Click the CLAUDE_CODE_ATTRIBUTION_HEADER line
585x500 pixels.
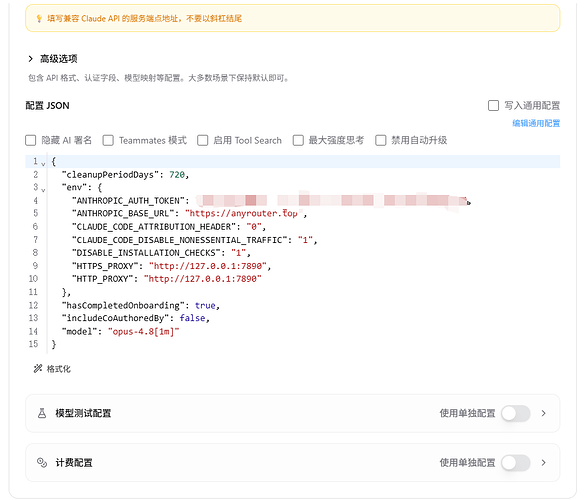(169, 227)
